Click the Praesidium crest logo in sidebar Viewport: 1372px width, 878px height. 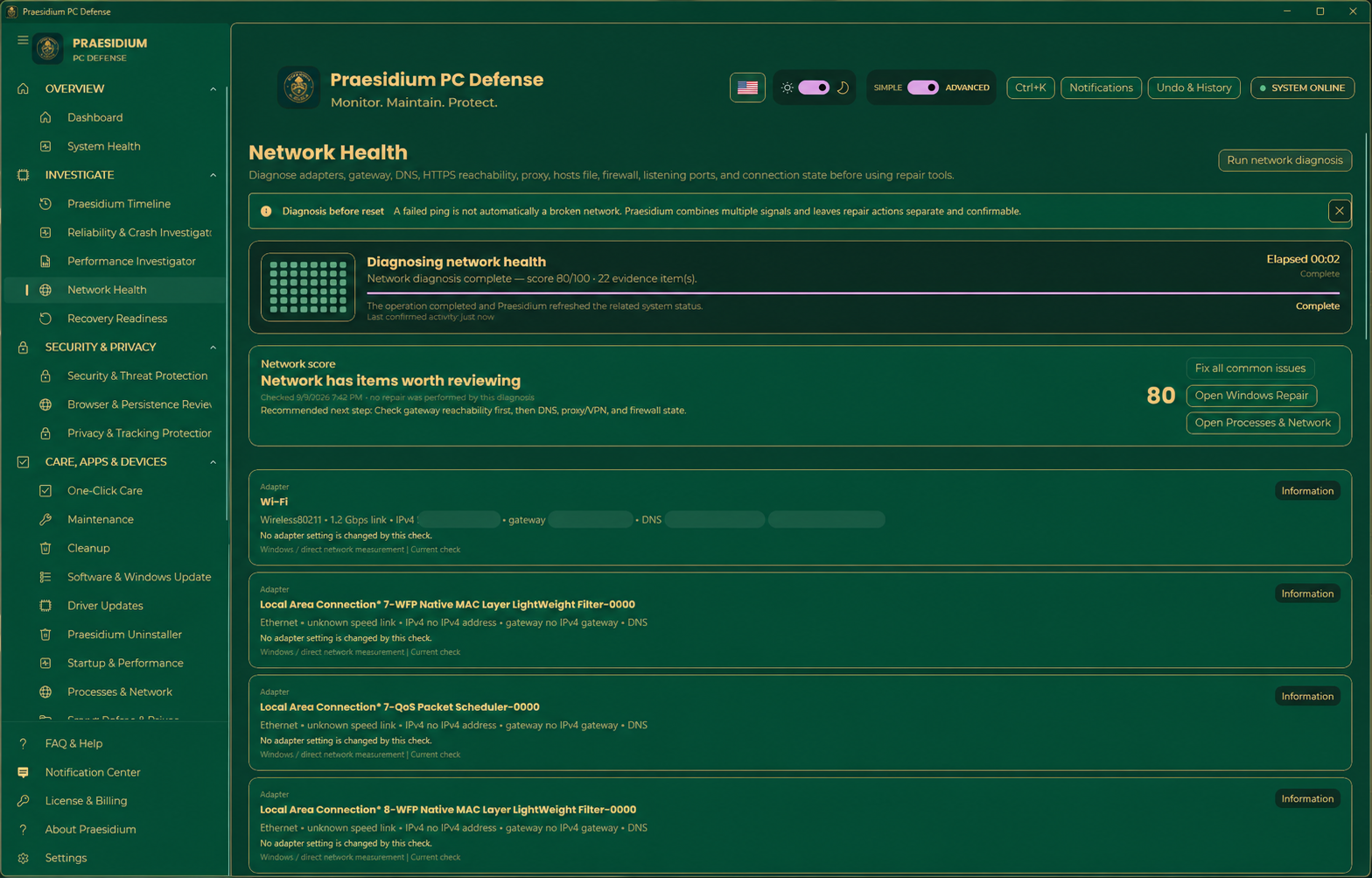[48, 49]
